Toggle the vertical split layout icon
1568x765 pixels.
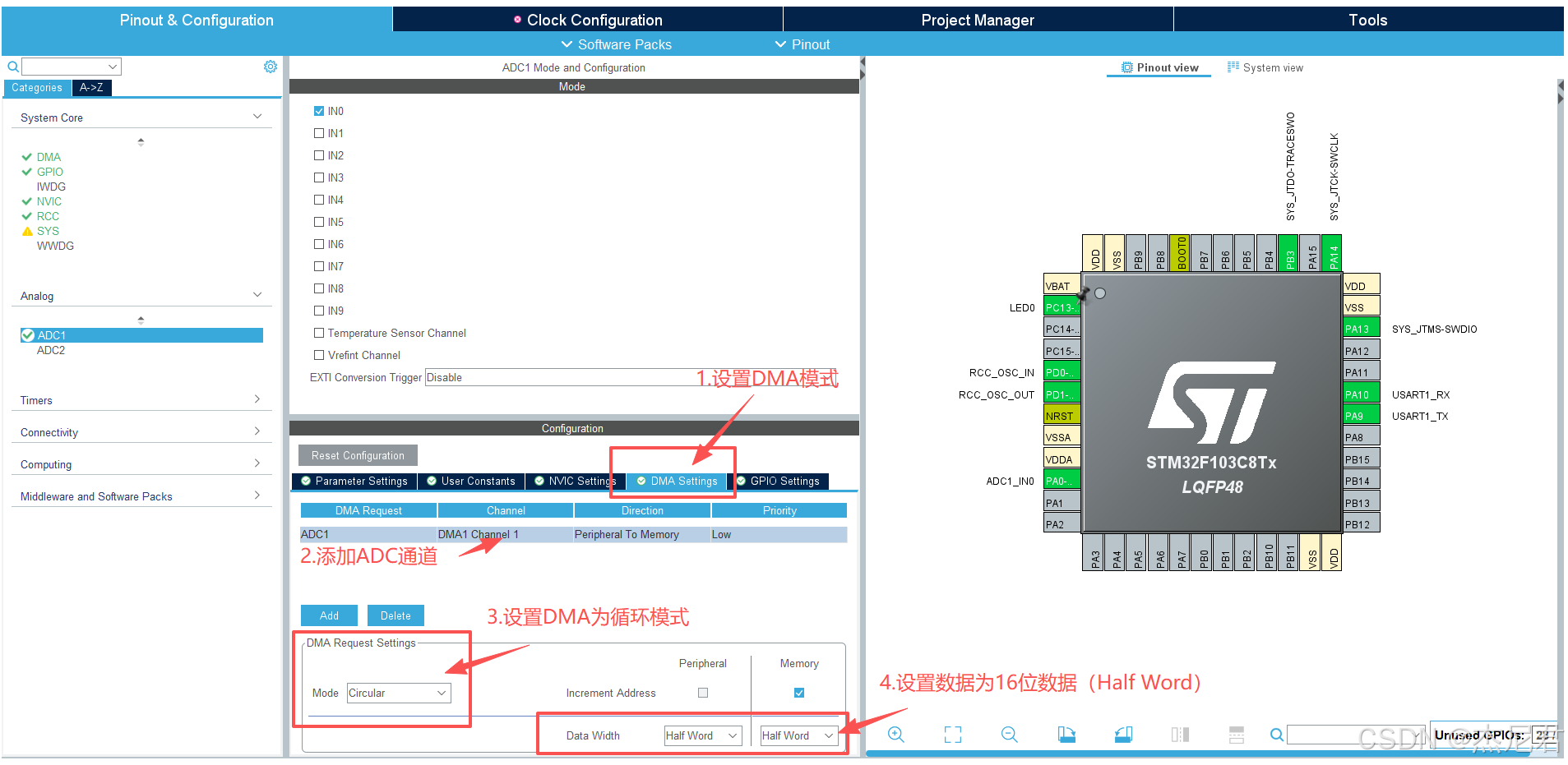[1237, 735]
